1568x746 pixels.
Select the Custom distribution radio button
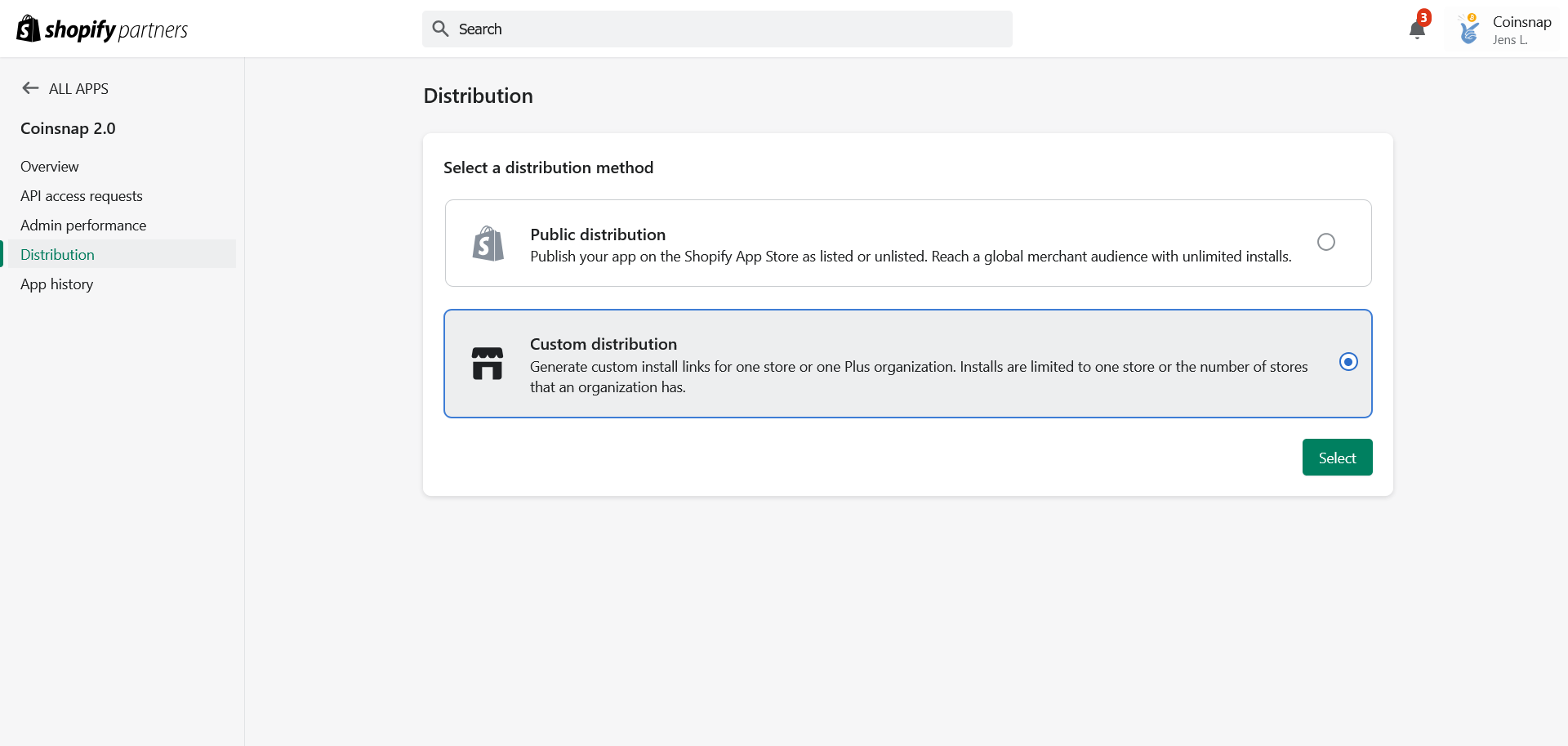coord(1348,362)
